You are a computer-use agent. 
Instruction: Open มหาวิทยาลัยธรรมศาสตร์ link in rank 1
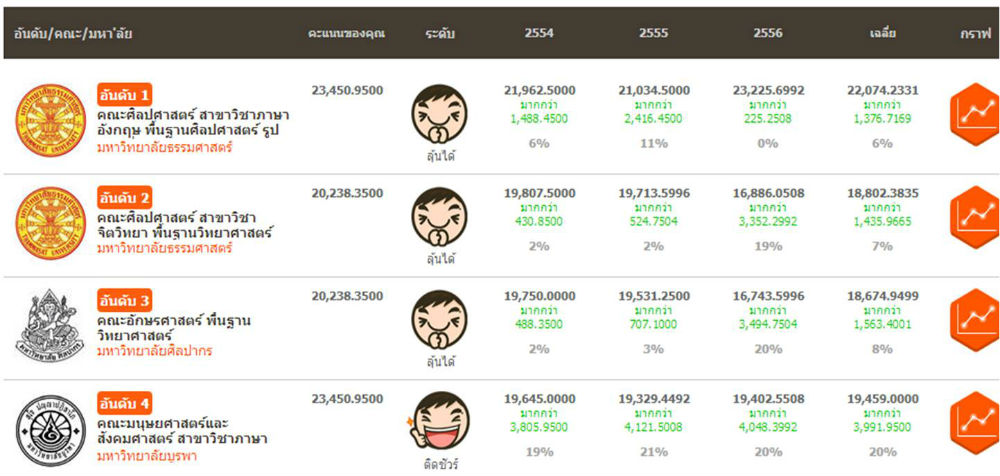[x=164, y=147]
